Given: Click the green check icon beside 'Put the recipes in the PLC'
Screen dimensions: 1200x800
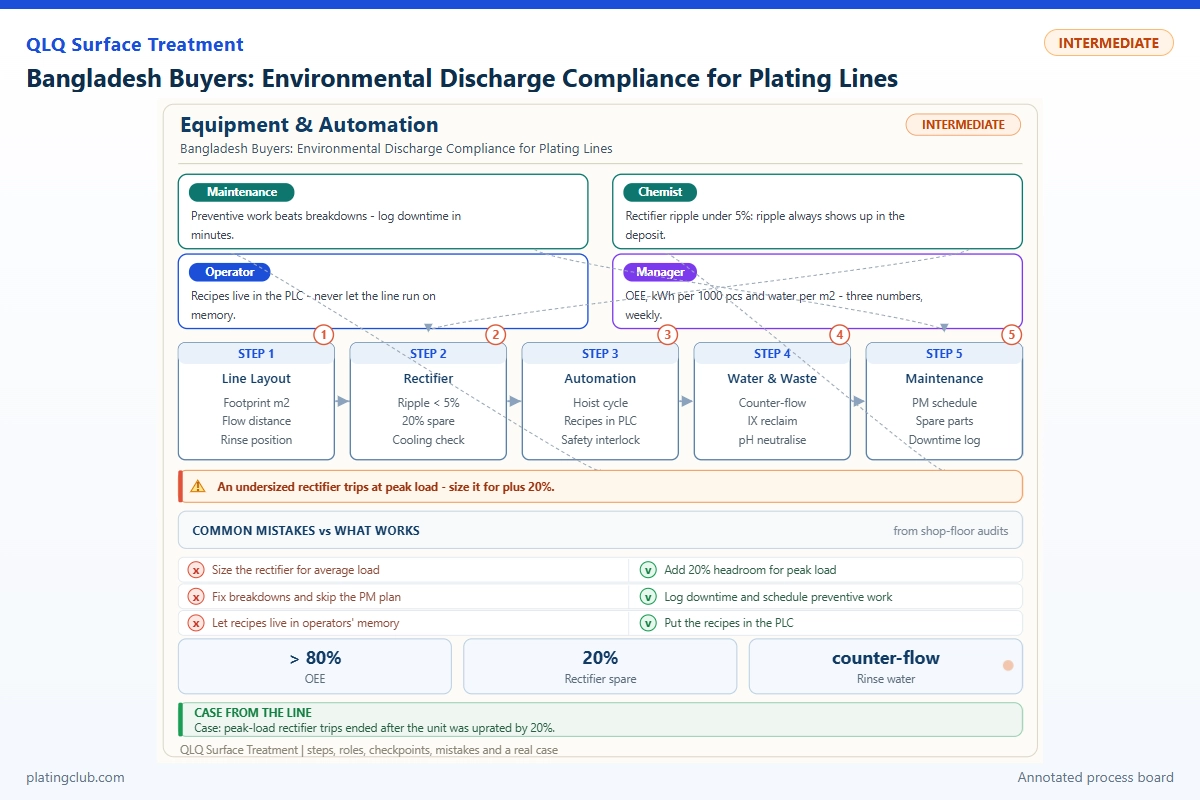Looking at the screenshot, I should click(x=648, y=623).
